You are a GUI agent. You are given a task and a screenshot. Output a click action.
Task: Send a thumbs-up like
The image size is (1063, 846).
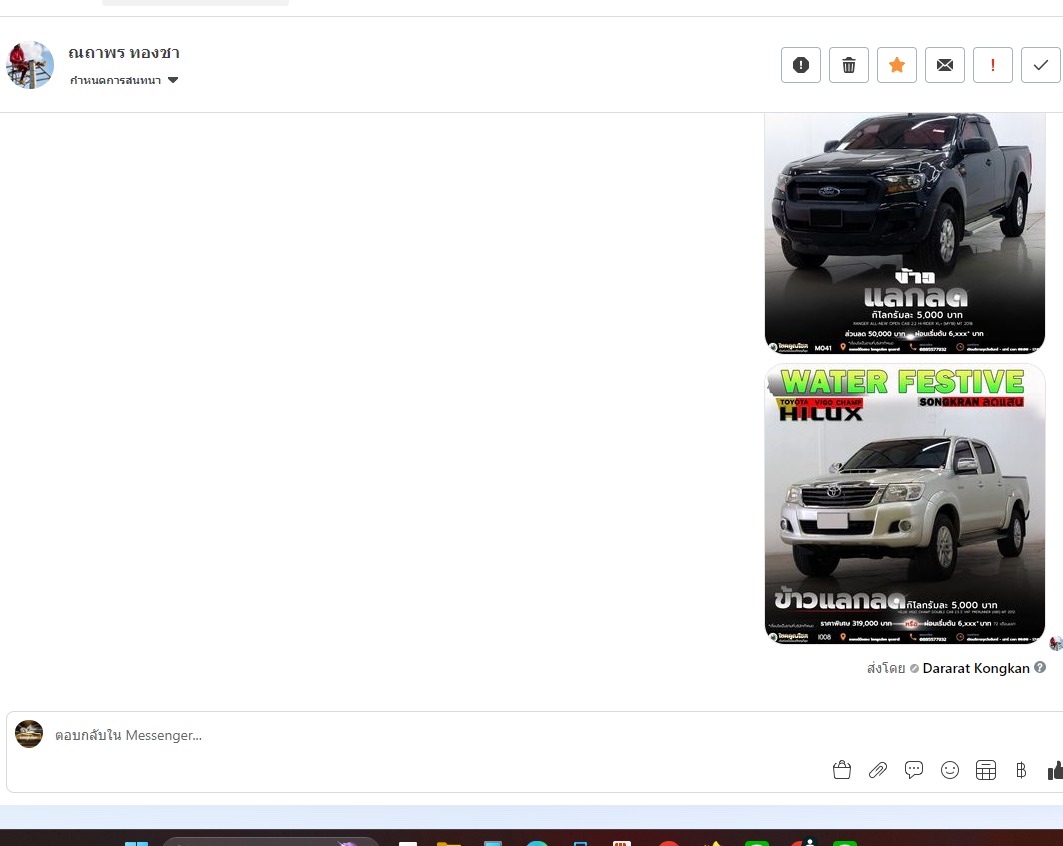tap(1055, 770)
